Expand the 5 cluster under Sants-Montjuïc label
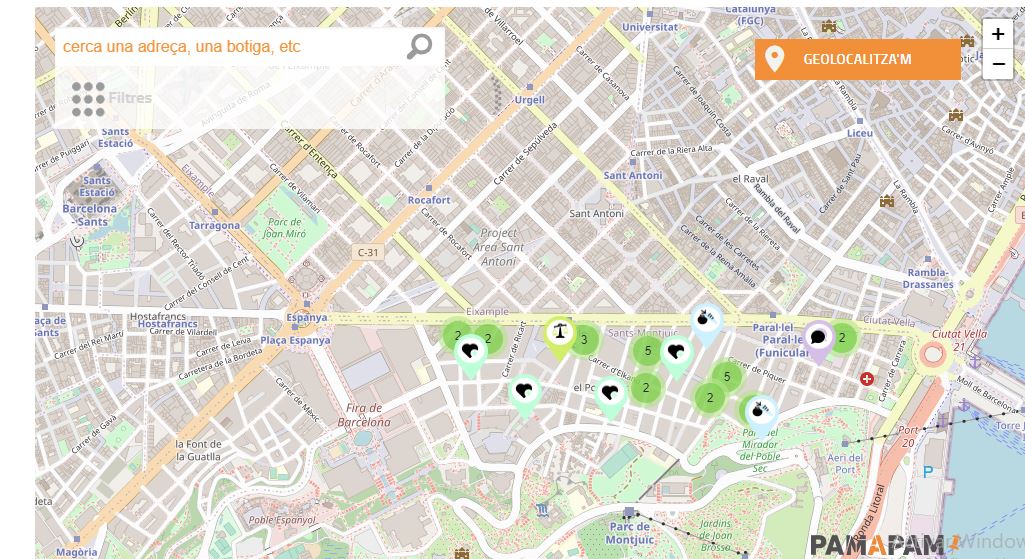Screen dimensions: 1025x559 coord(648,350)
